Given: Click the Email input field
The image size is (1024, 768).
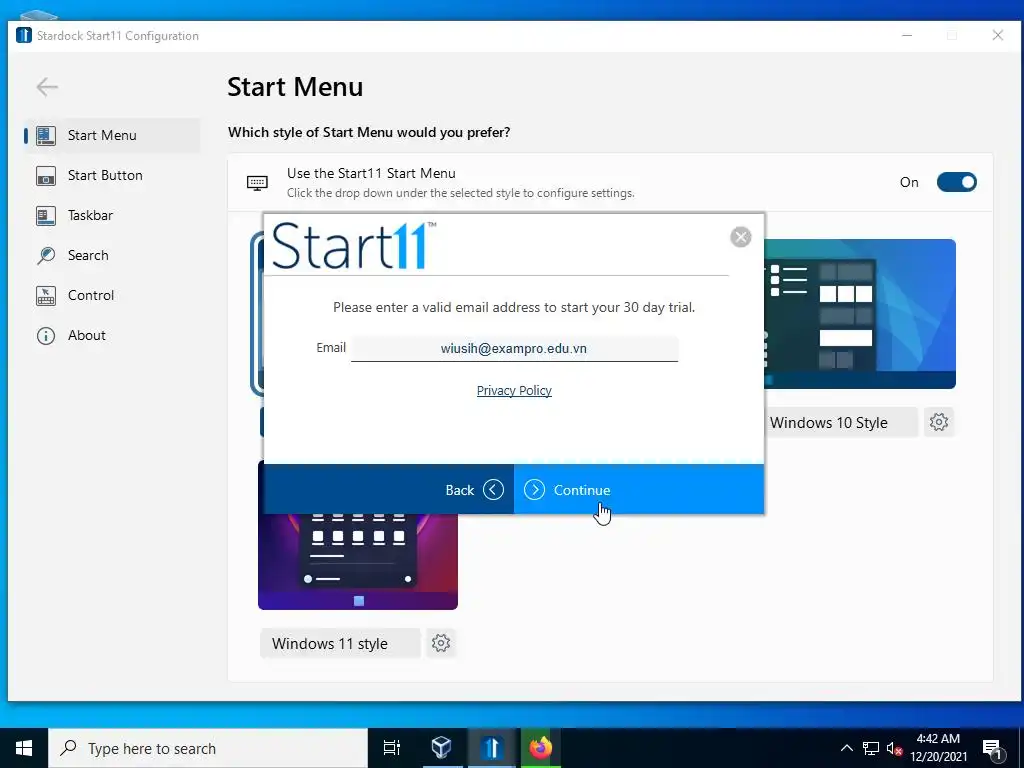Looking at the screenshot, I should (515, 348).
